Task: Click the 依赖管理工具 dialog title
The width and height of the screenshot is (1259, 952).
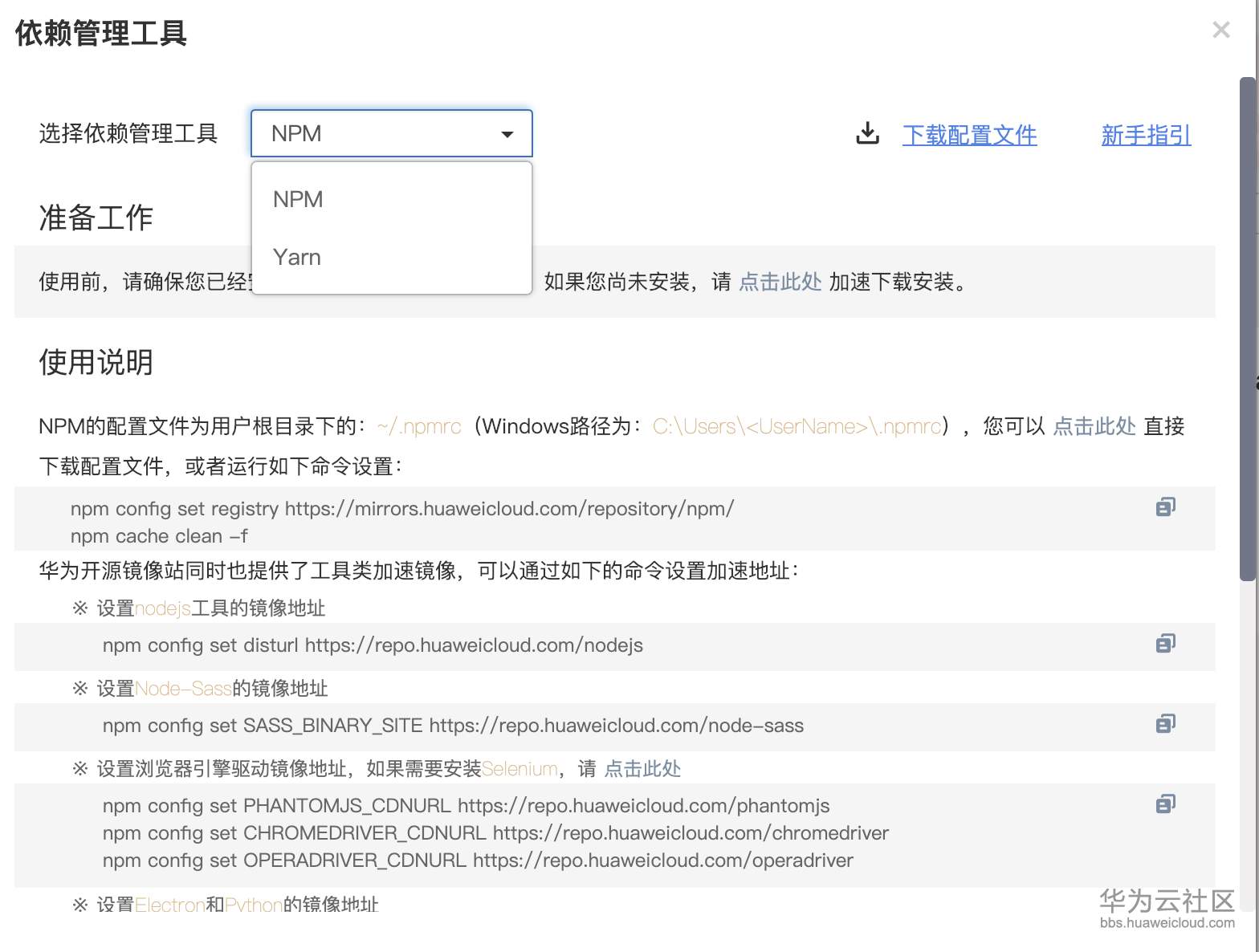Action: 101,34
